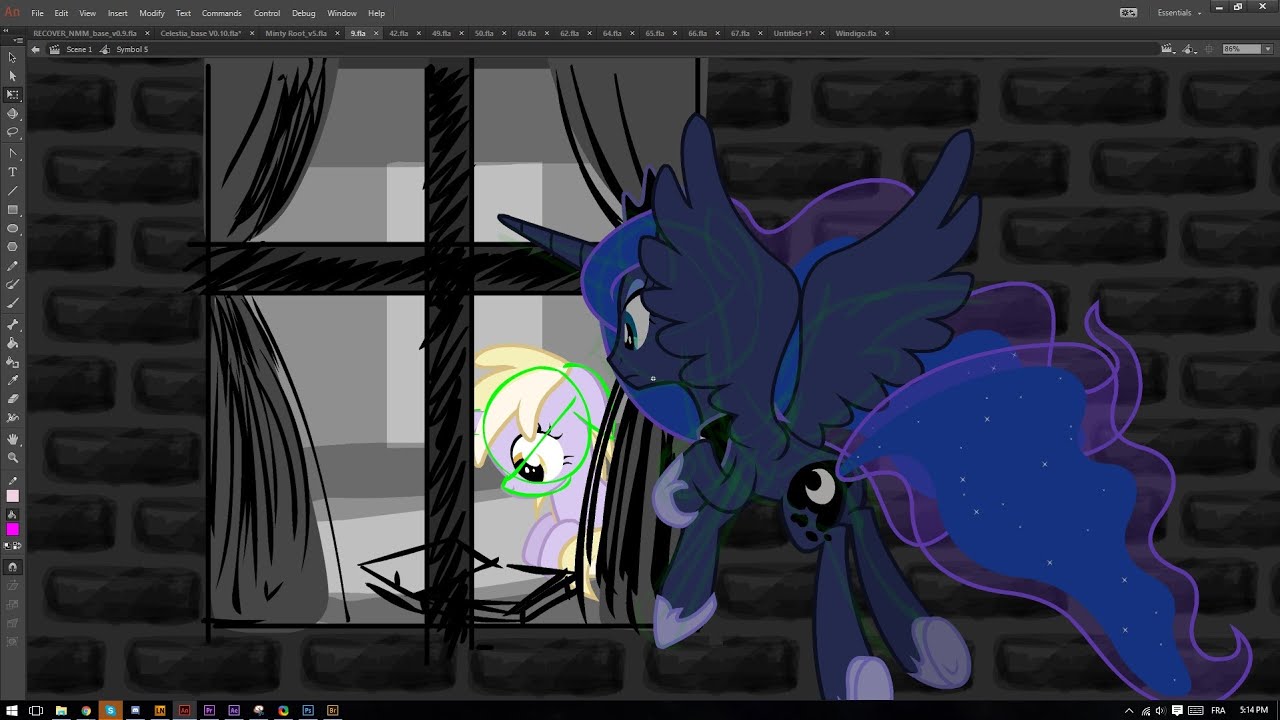Screen dimensions: 1280x720
Task: Open the 5:14 PM clock
Action: click(1253, 710)
